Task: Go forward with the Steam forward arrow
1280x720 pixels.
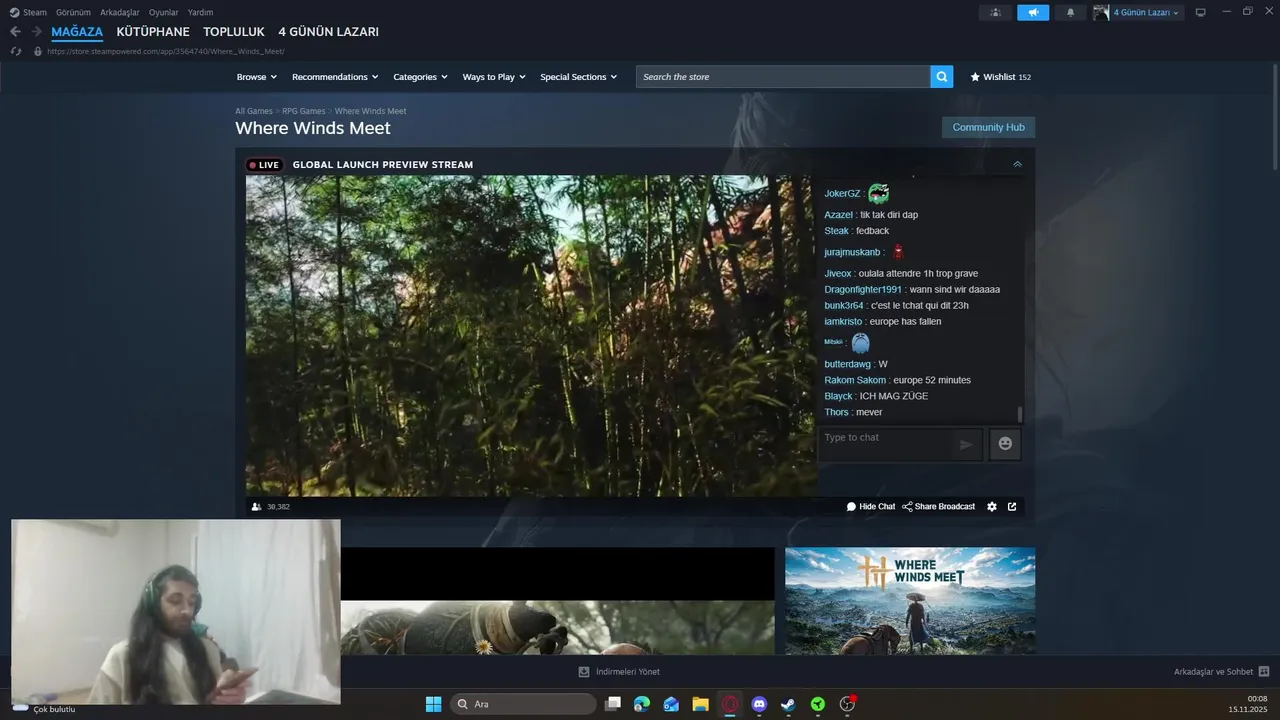Action: (36, 32)
